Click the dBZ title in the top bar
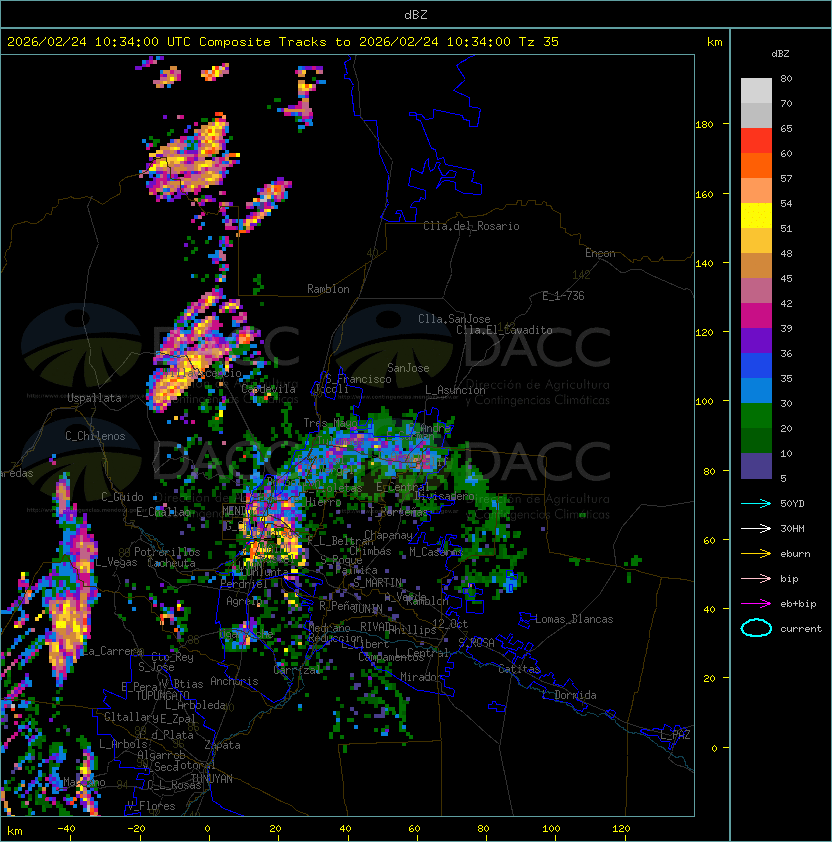Image resolution: width=832 pixels, height=842 pixels. point(416,14)
